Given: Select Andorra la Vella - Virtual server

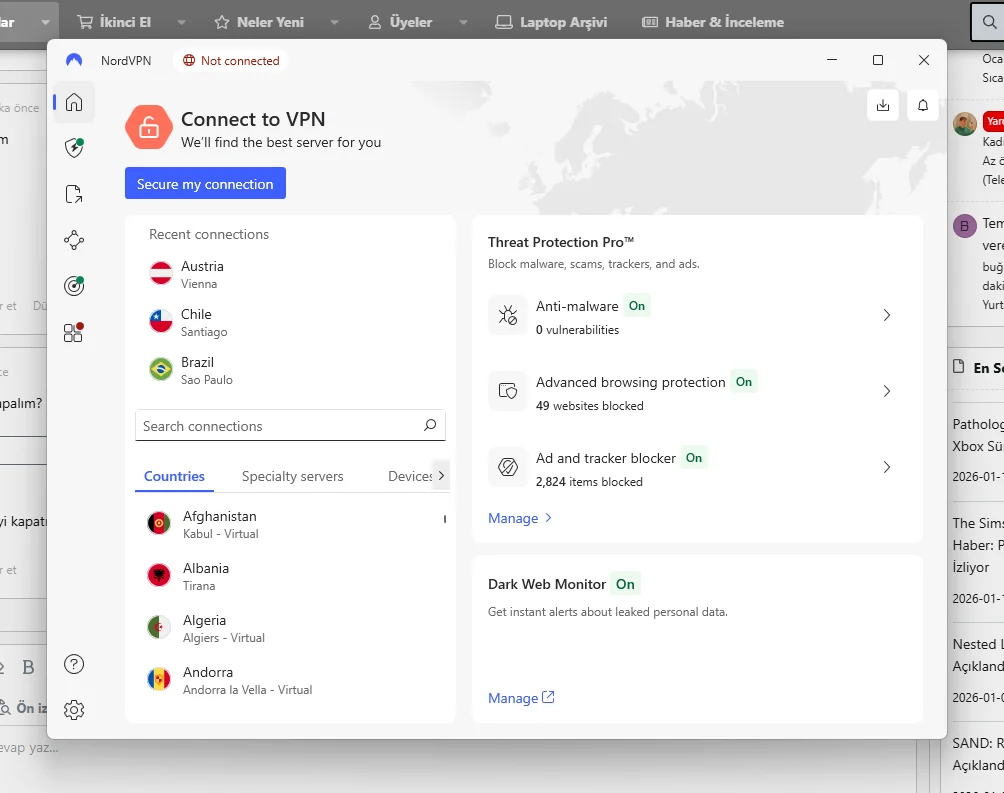Looking at the screenshot, I should click(x=288, y=680).
